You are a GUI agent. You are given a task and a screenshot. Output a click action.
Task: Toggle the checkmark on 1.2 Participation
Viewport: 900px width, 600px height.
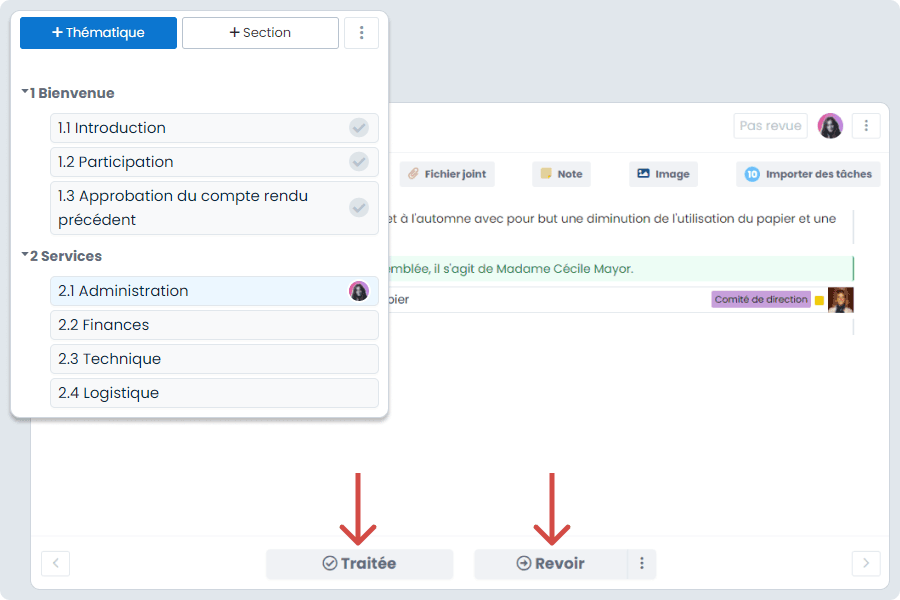[359, 162]
